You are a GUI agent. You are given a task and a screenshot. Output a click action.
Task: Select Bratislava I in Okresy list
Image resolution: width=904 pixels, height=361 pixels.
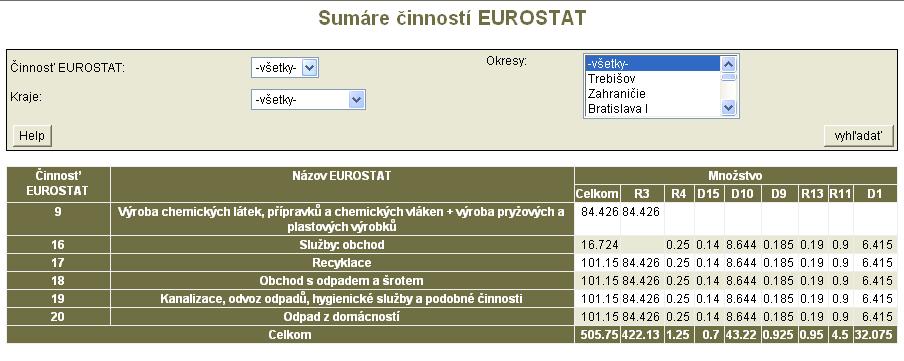coord(653,108)
